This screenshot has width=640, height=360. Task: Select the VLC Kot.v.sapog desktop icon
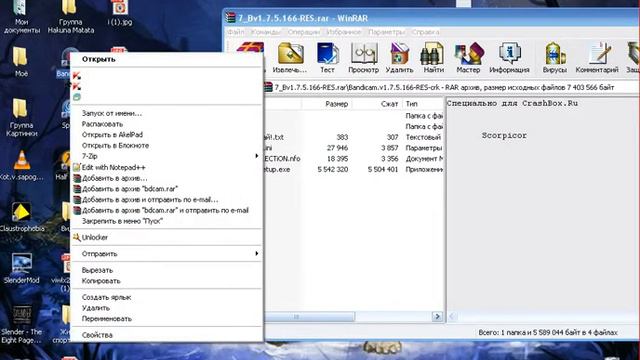click(21, 165)
